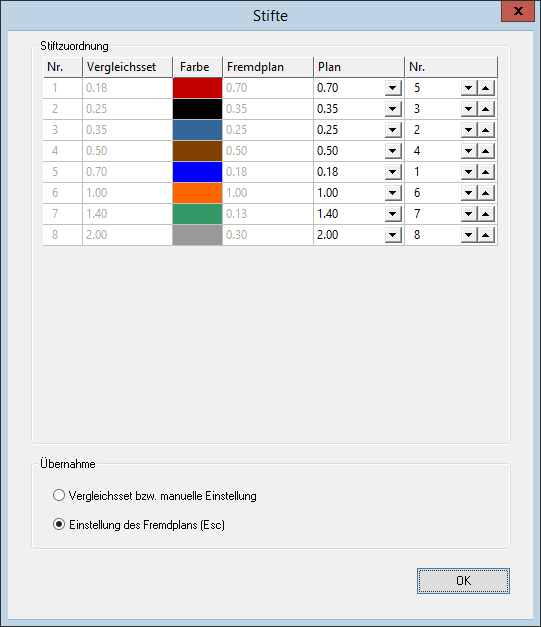The width and height of the screenshot is (541, 627).
Task: Click up arrow for row 7 Nr.
Action: tap(486, 214)
